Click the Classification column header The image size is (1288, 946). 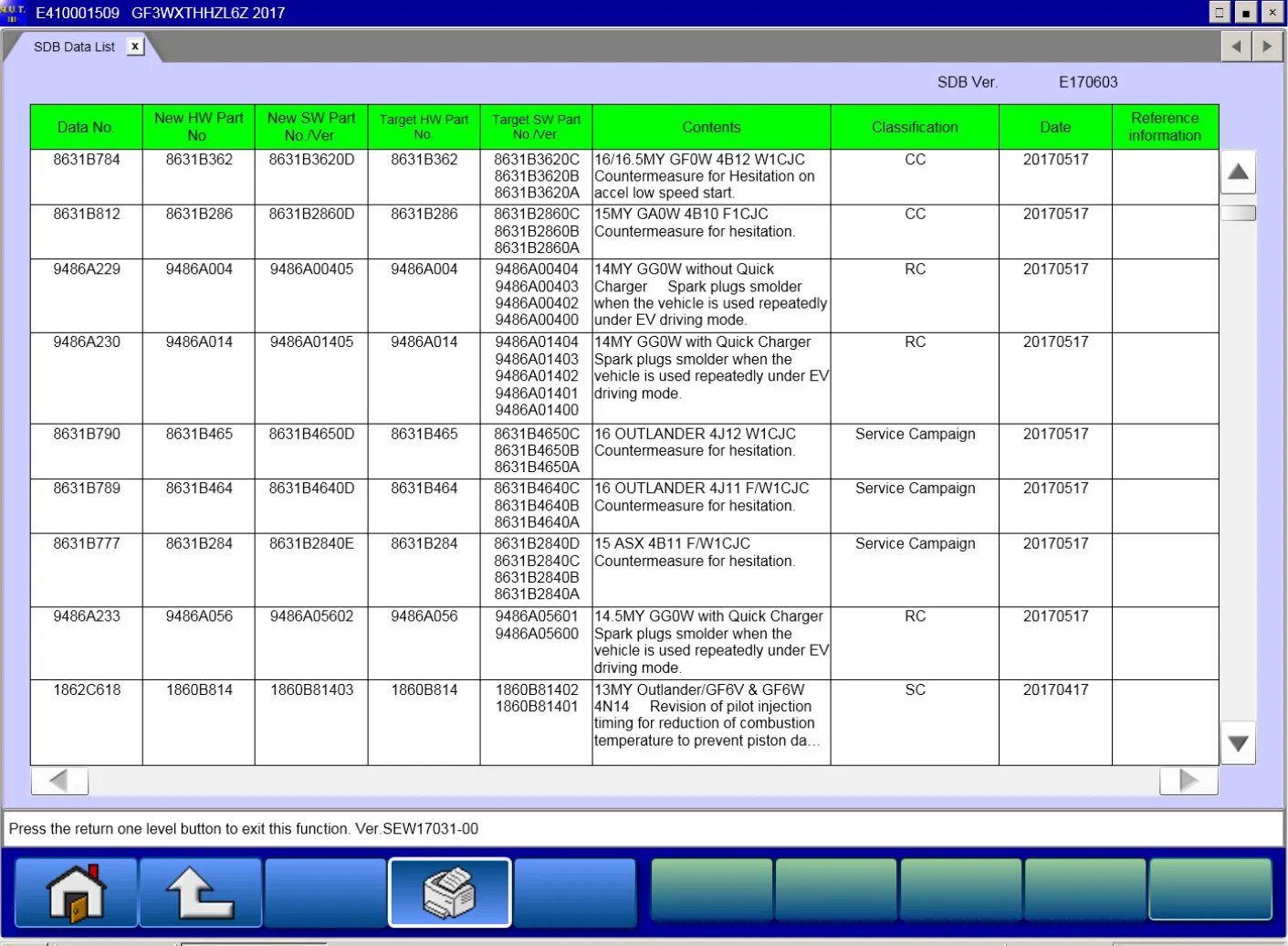point(915,127)
